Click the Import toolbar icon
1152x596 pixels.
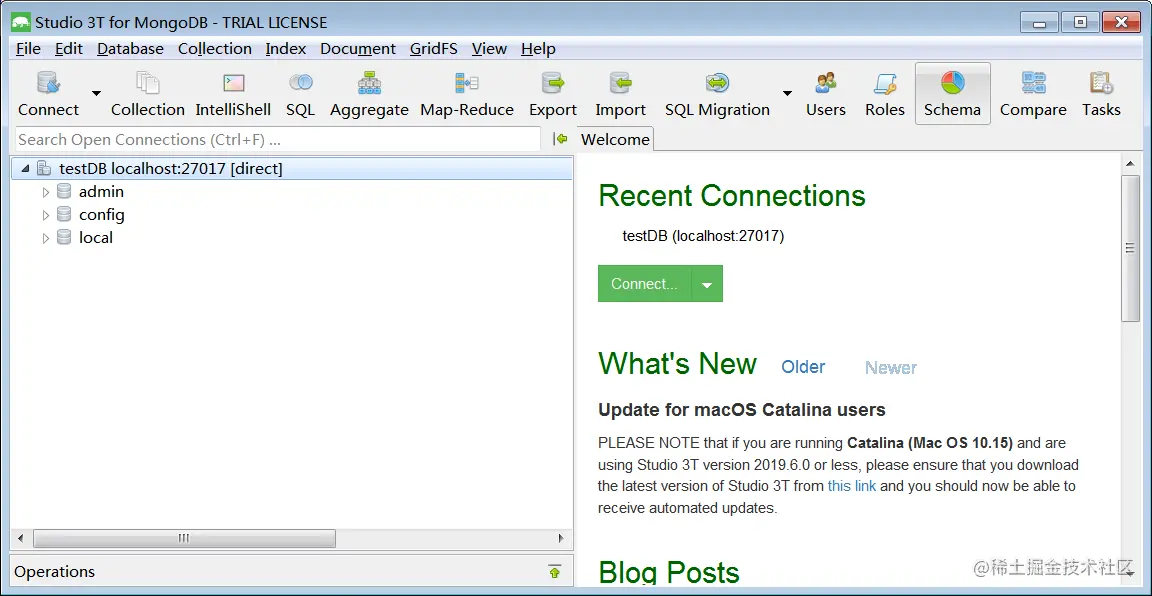pyautogui.click(x=620, y=83)
